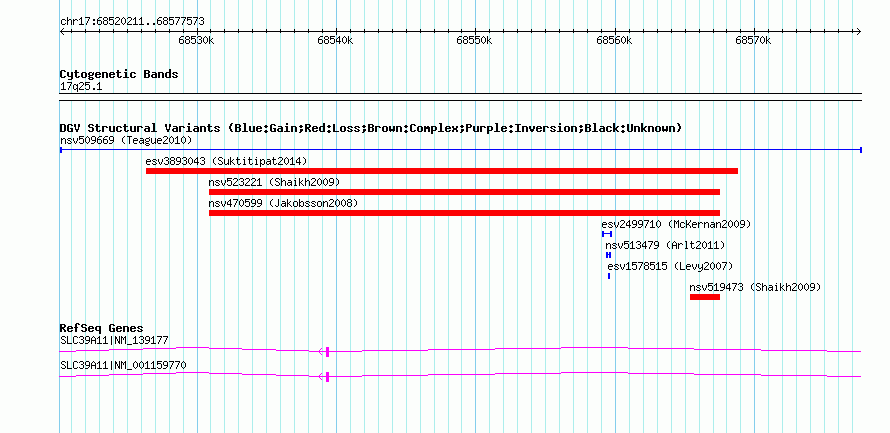Click the chr17:68520211..68577573 coordinate label

132,22
